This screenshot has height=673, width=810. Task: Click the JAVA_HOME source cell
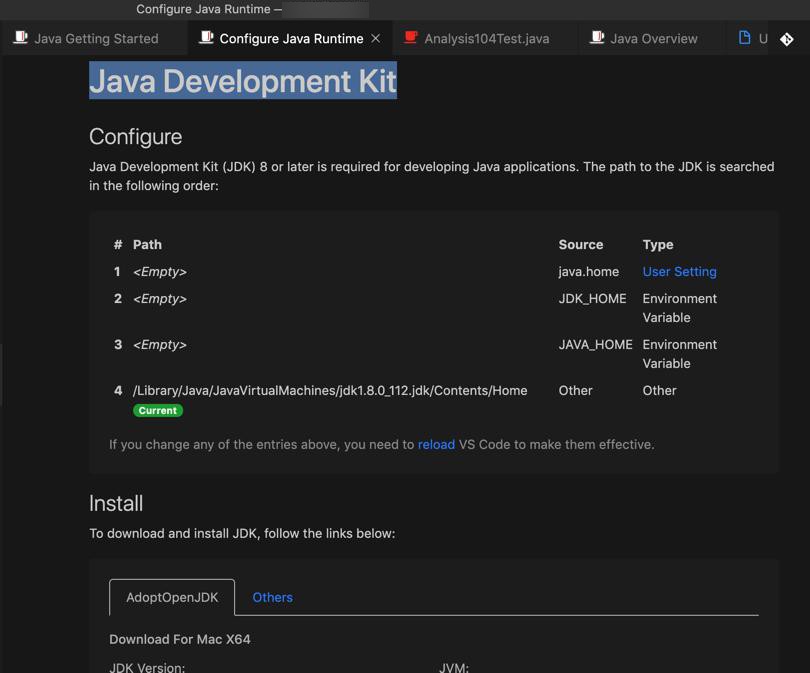pyautogui.click(x=595, y=344)
